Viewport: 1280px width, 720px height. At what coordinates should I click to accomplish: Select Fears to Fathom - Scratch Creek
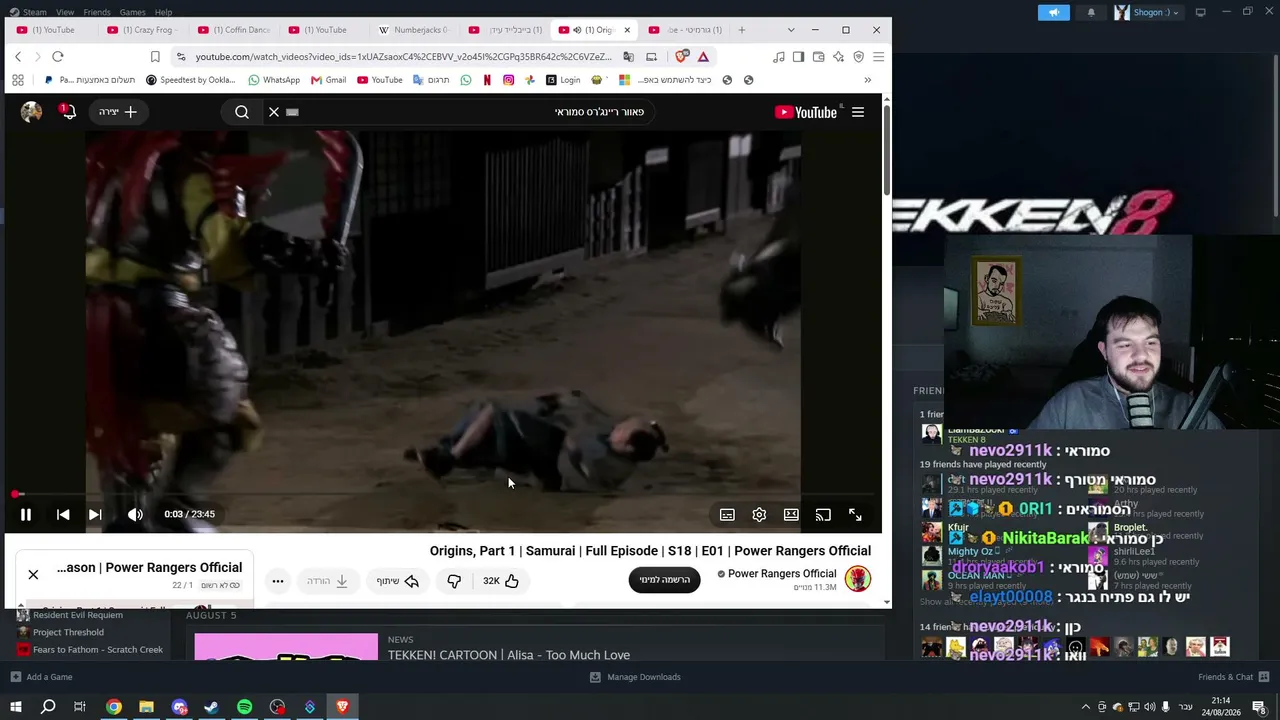click(x=90, y=650)
